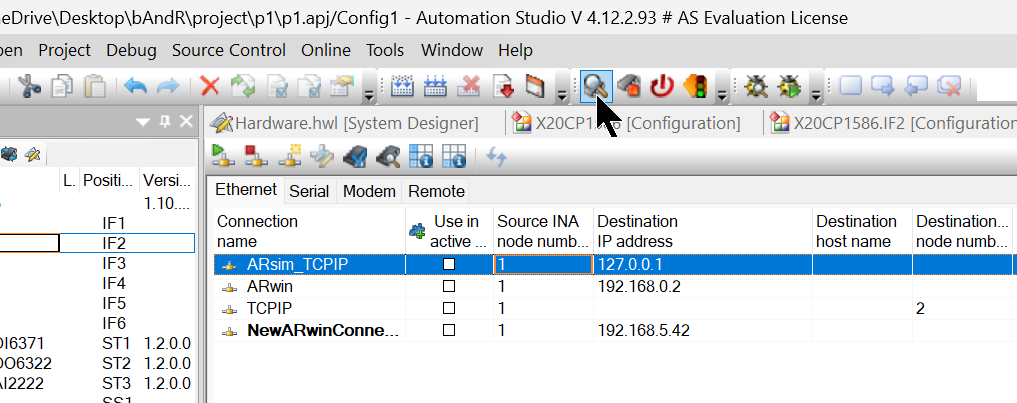Toggle 'Use in active' checkbox for ARsim_TCPIP
Image resolution: width=1017 pixels, height=403 pixels.
449,264
